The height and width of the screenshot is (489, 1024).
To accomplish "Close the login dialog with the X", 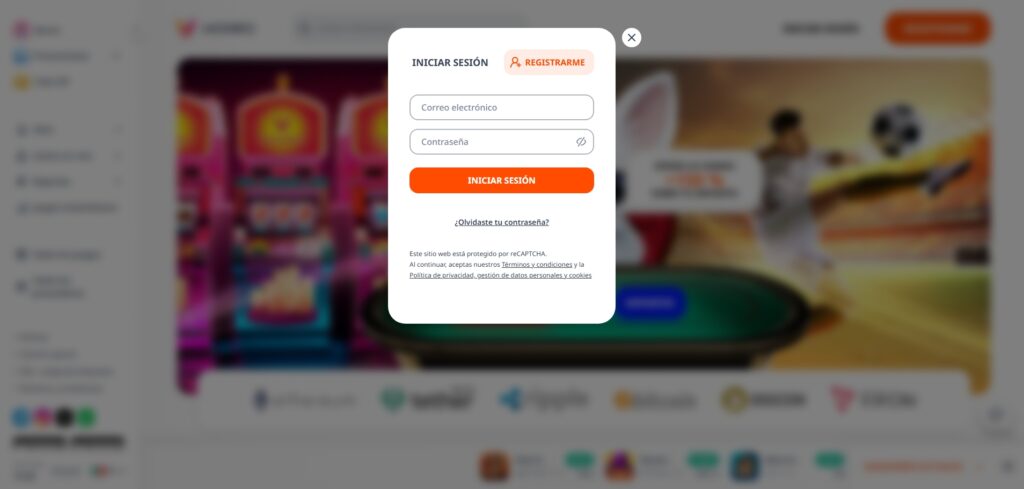I will (x=631, y=38).
